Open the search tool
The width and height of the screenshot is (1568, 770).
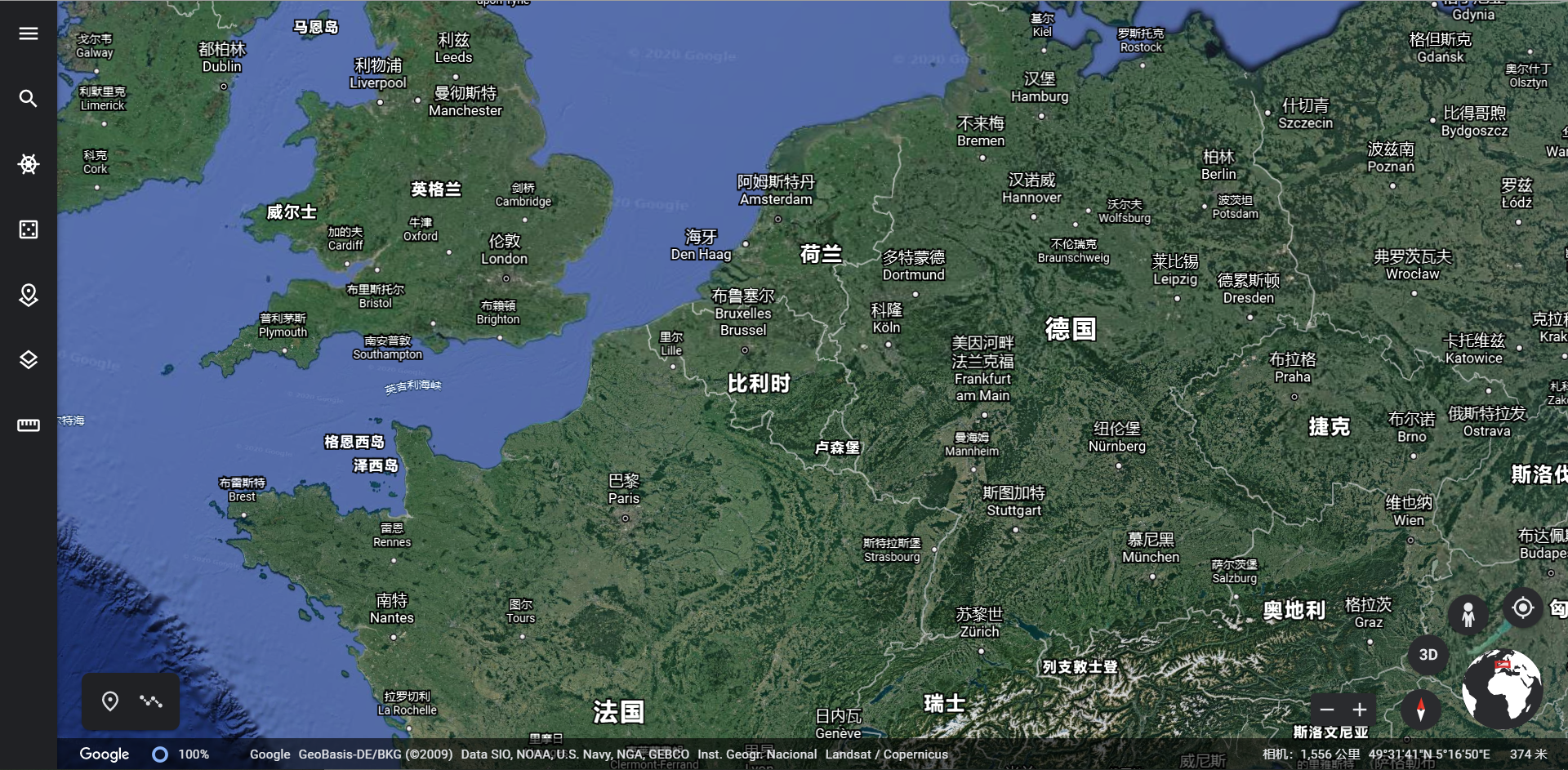click(29, 99)
